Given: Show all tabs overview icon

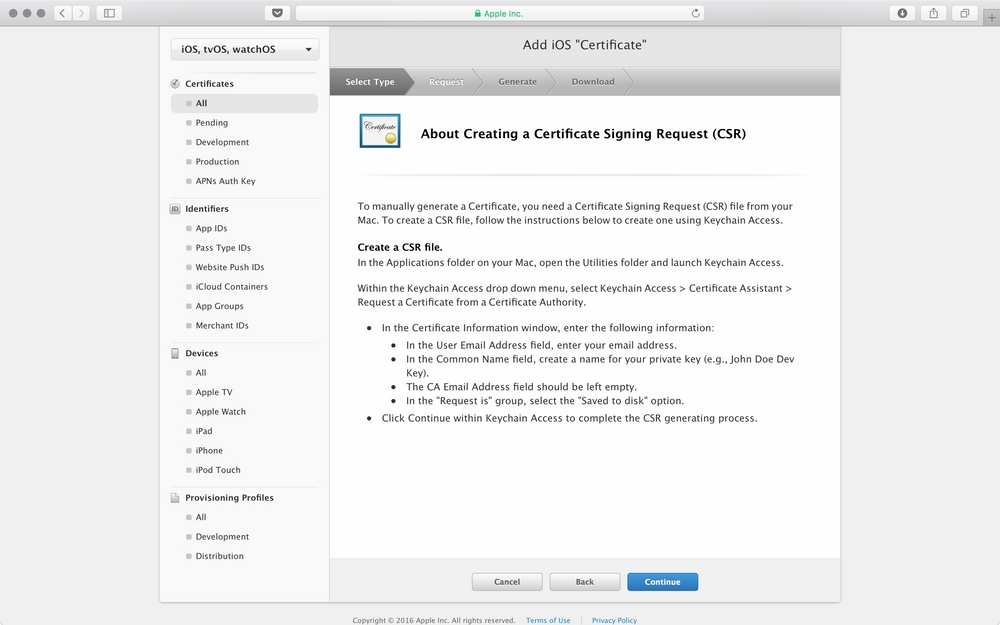Looking at the screenshot, I should tap(964, 13).
